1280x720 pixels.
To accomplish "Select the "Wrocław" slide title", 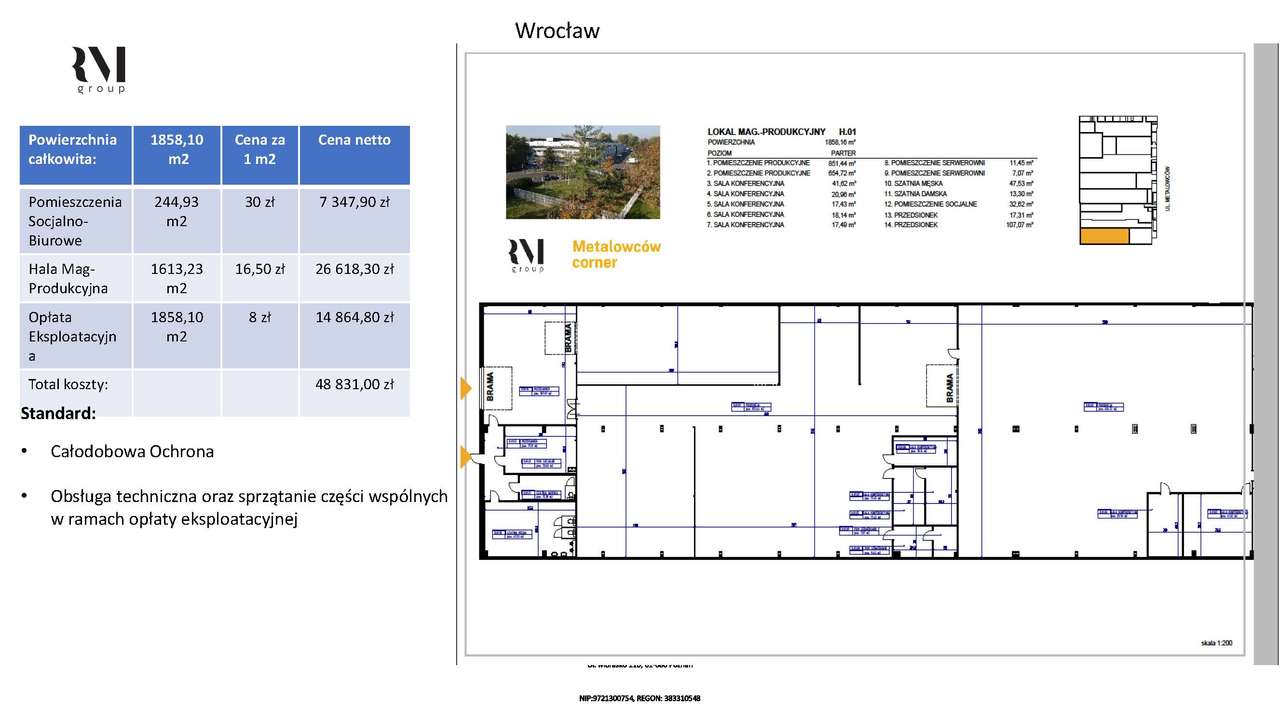I will point(557,31).
